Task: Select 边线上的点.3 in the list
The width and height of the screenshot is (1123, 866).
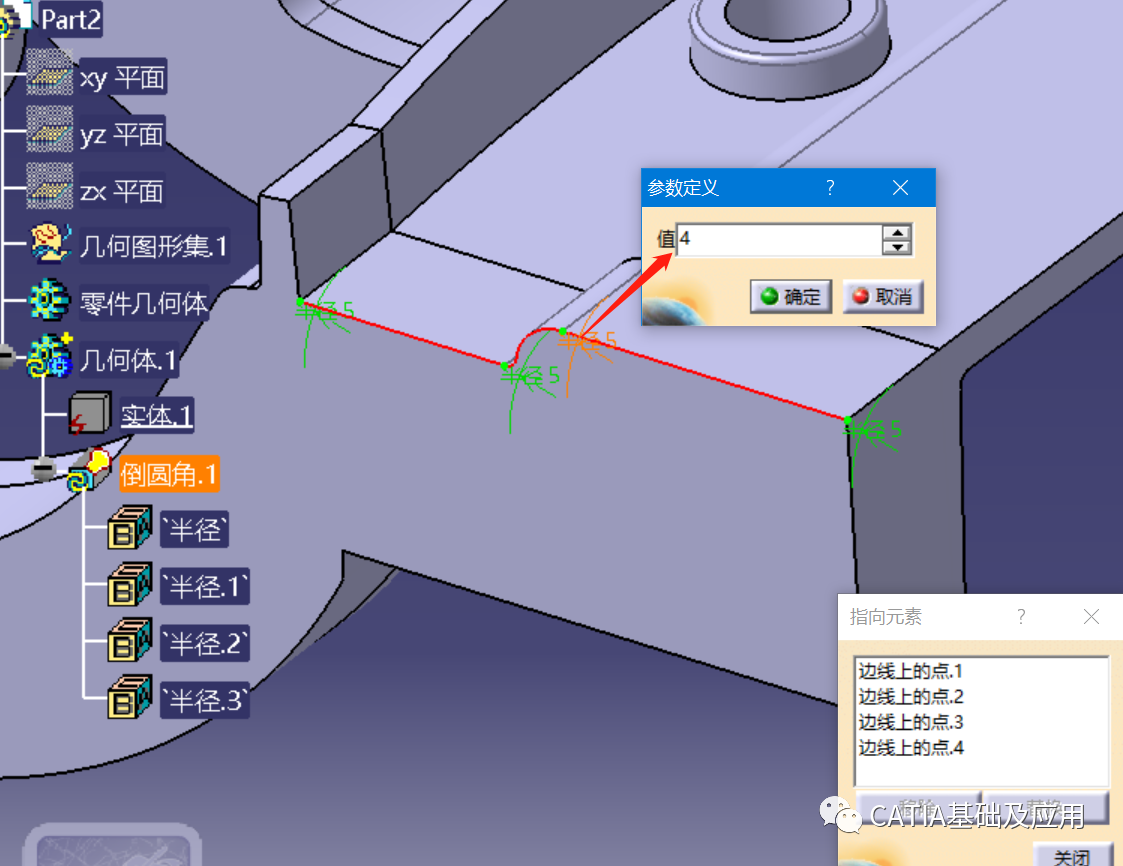Action: tap(910, 722)
